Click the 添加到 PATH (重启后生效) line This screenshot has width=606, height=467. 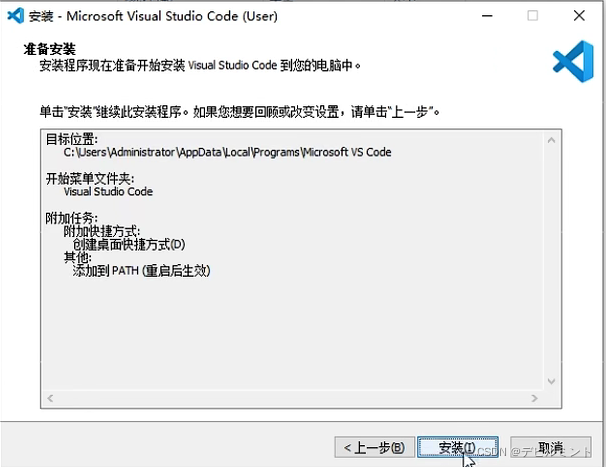tap(141, 271)
